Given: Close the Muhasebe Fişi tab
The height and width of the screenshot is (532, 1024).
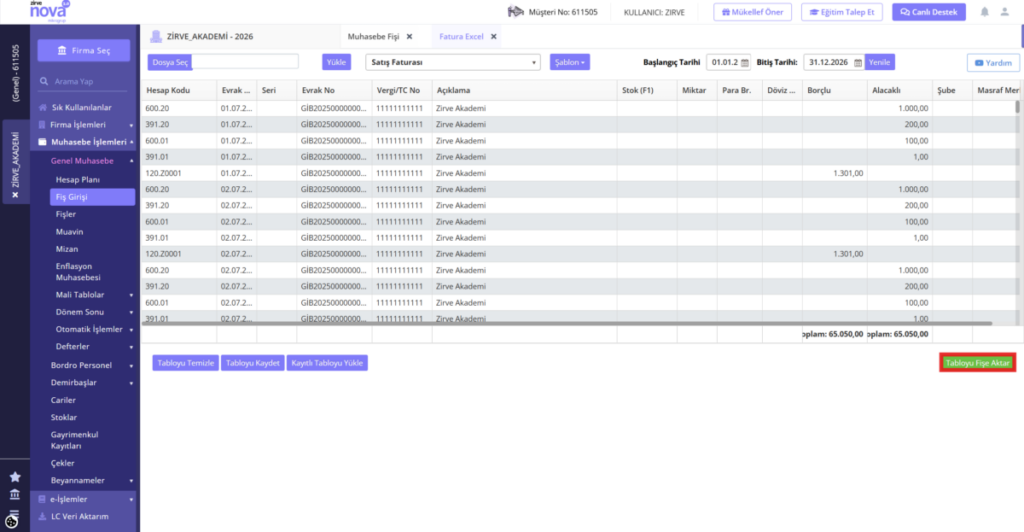Looking at the screenshot, I should [409, 37].
